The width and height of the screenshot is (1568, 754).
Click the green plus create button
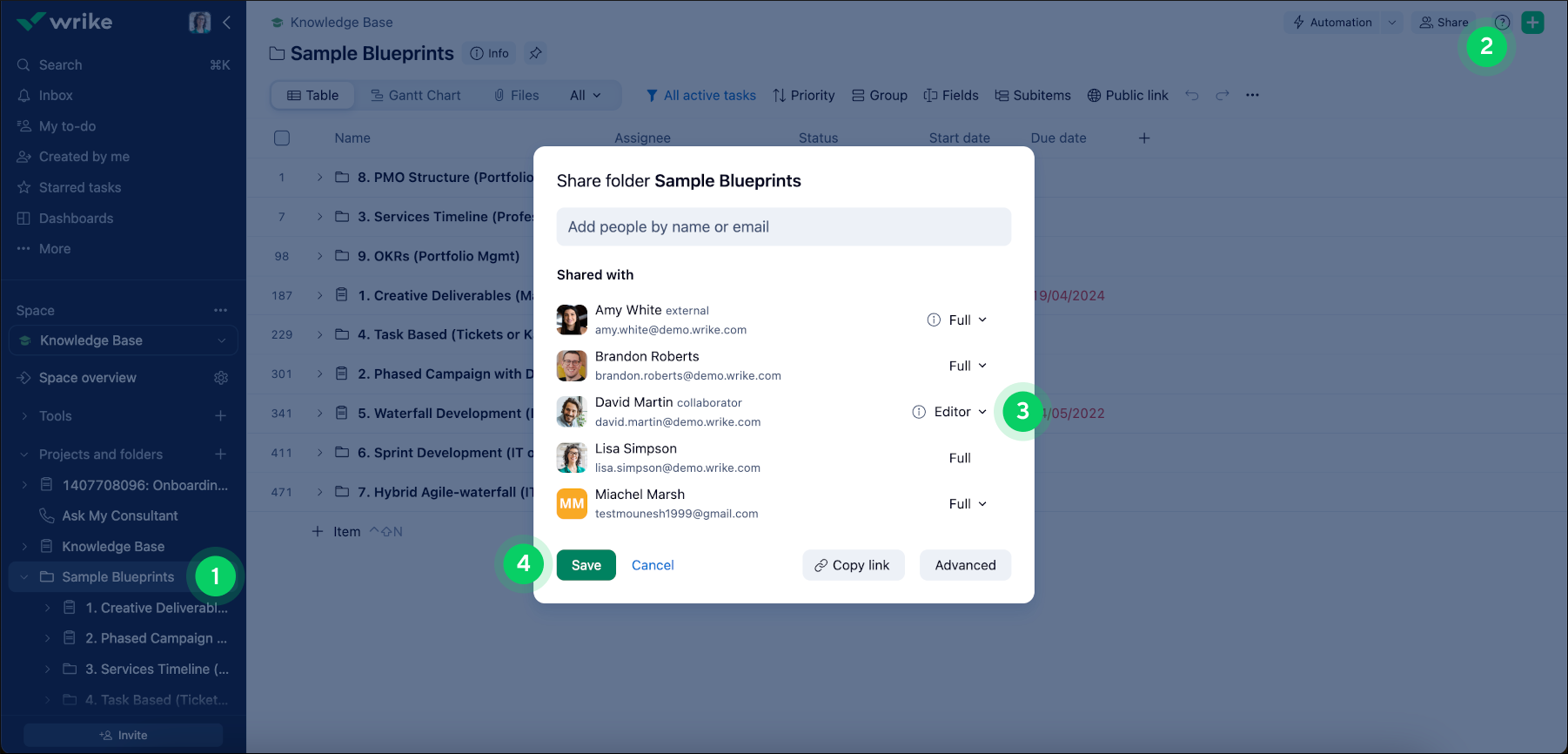point(1532,23)
